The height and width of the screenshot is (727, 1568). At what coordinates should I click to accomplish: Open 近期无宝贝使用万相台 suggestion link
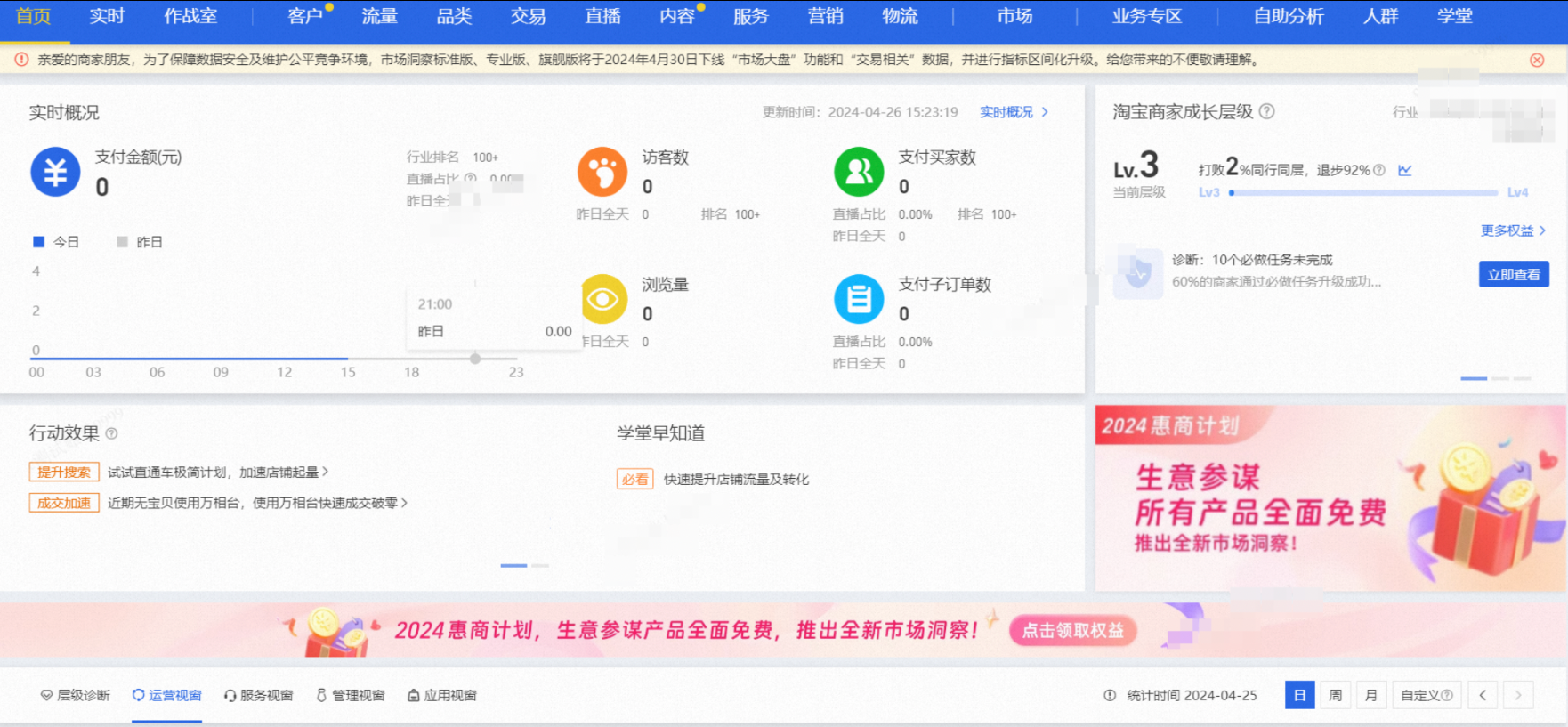[x=257, y=503]
